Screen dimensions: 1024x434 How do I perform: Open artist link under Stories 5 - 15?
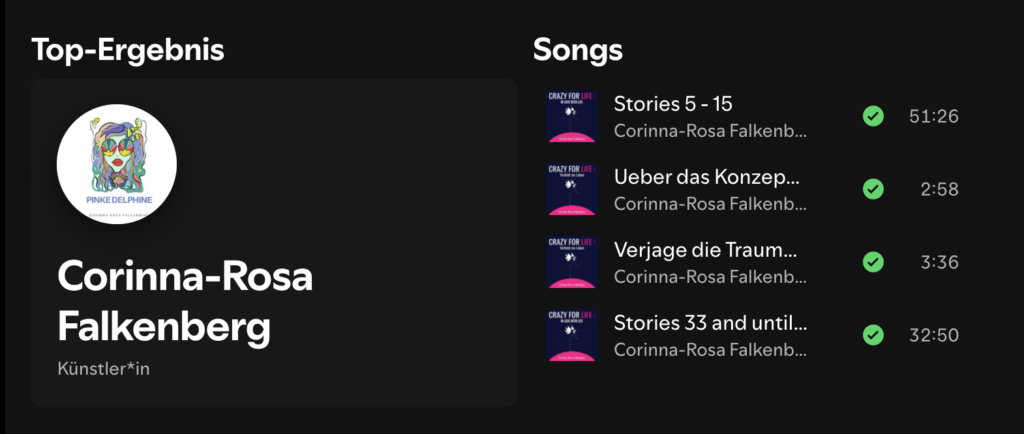711,131
